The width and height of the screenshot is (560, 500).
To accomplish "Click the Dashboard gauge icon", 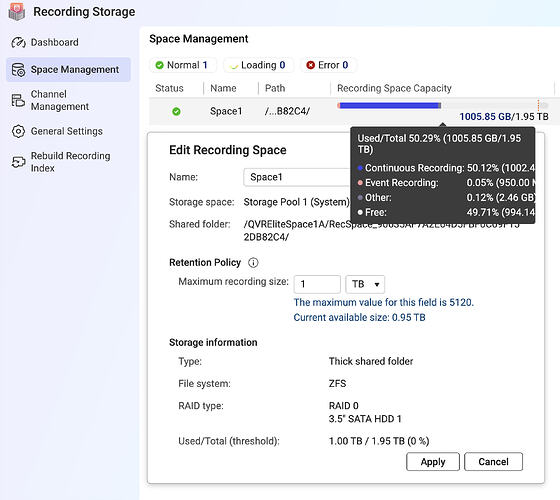I will (x=18, y=42).
